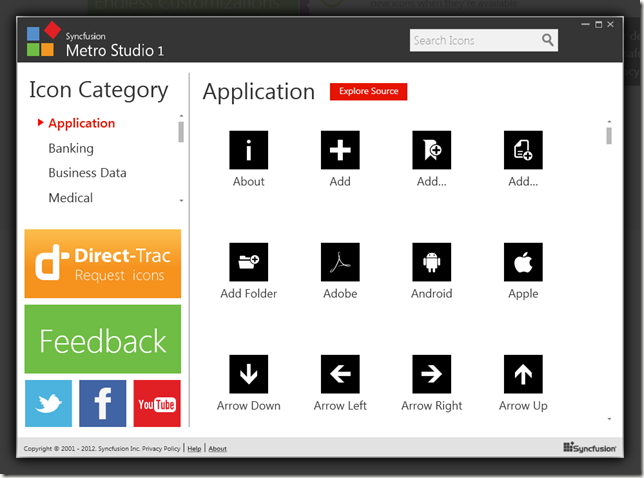Pick the add document icon tile
Screen dimensions: 644x478
pyautogui.click(x=523, y=150)
